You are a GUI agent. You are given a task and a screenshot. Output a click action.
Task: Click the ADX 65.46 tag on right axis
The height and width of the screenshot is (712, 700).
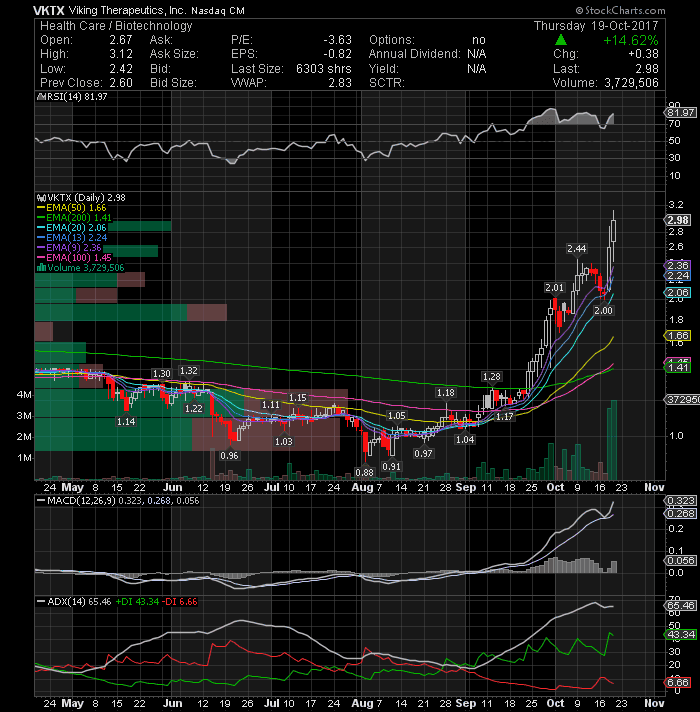tap(681, 606)
